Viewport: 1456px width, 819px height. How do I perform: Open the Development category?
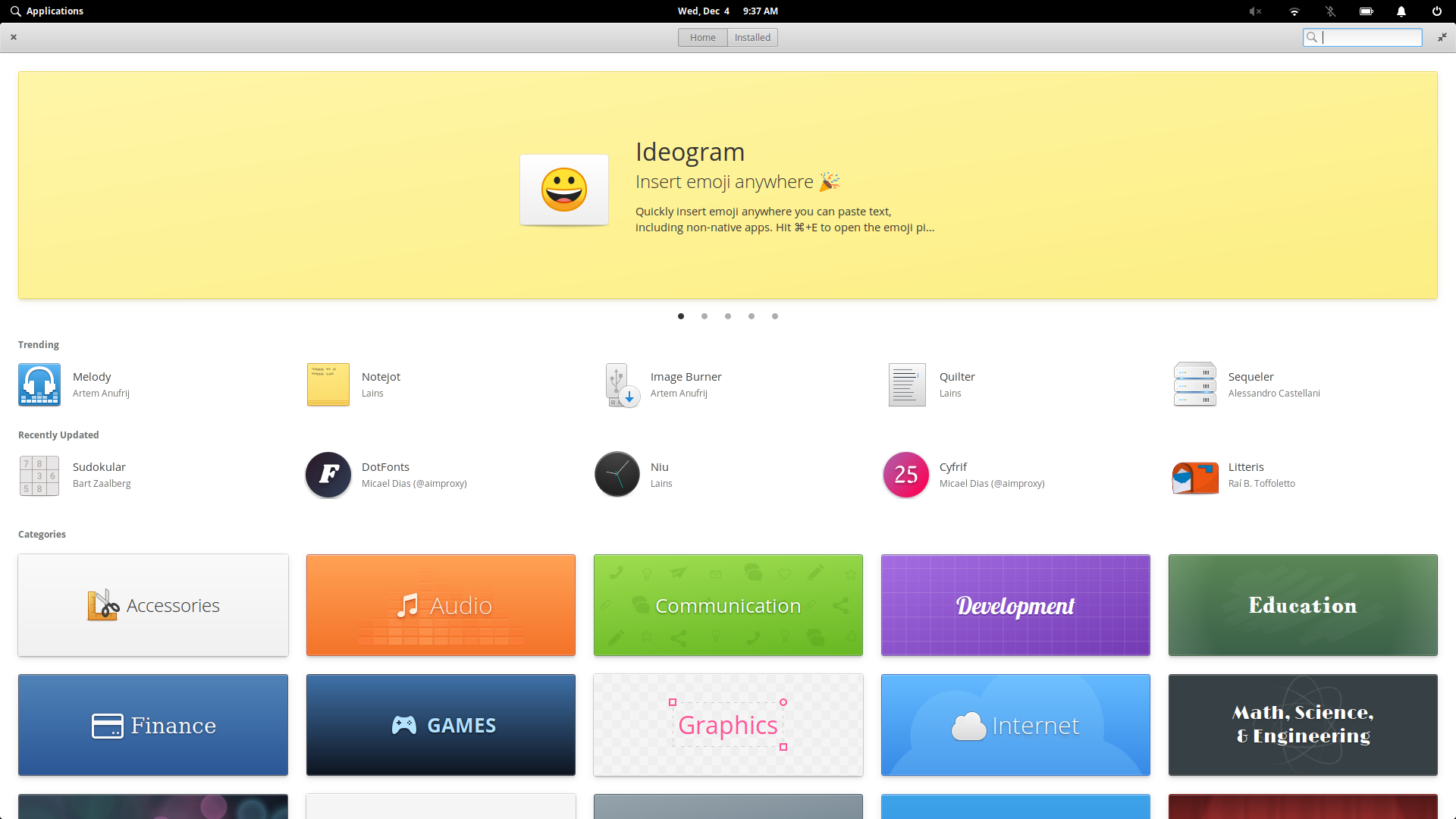(x=1015, y=605)
